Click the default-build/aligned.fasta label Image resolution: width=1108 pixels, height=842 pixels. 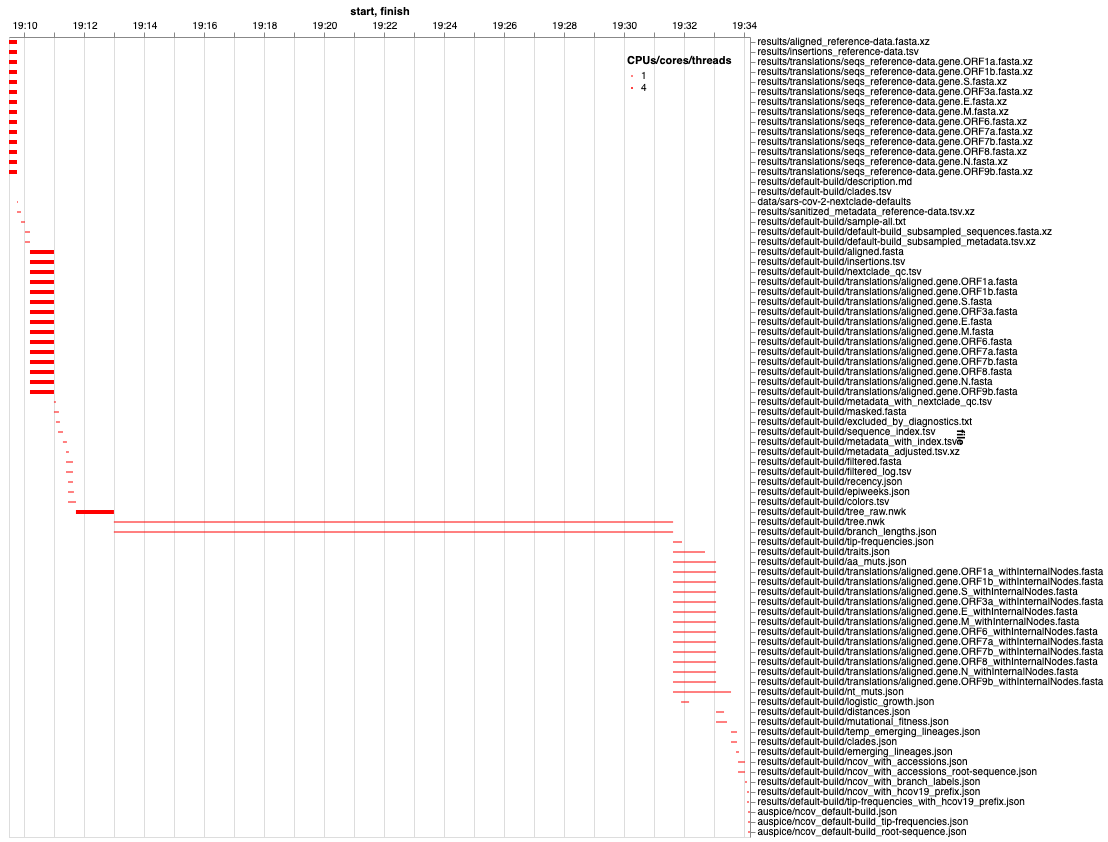pyautogui.click(x=830, y=251)
